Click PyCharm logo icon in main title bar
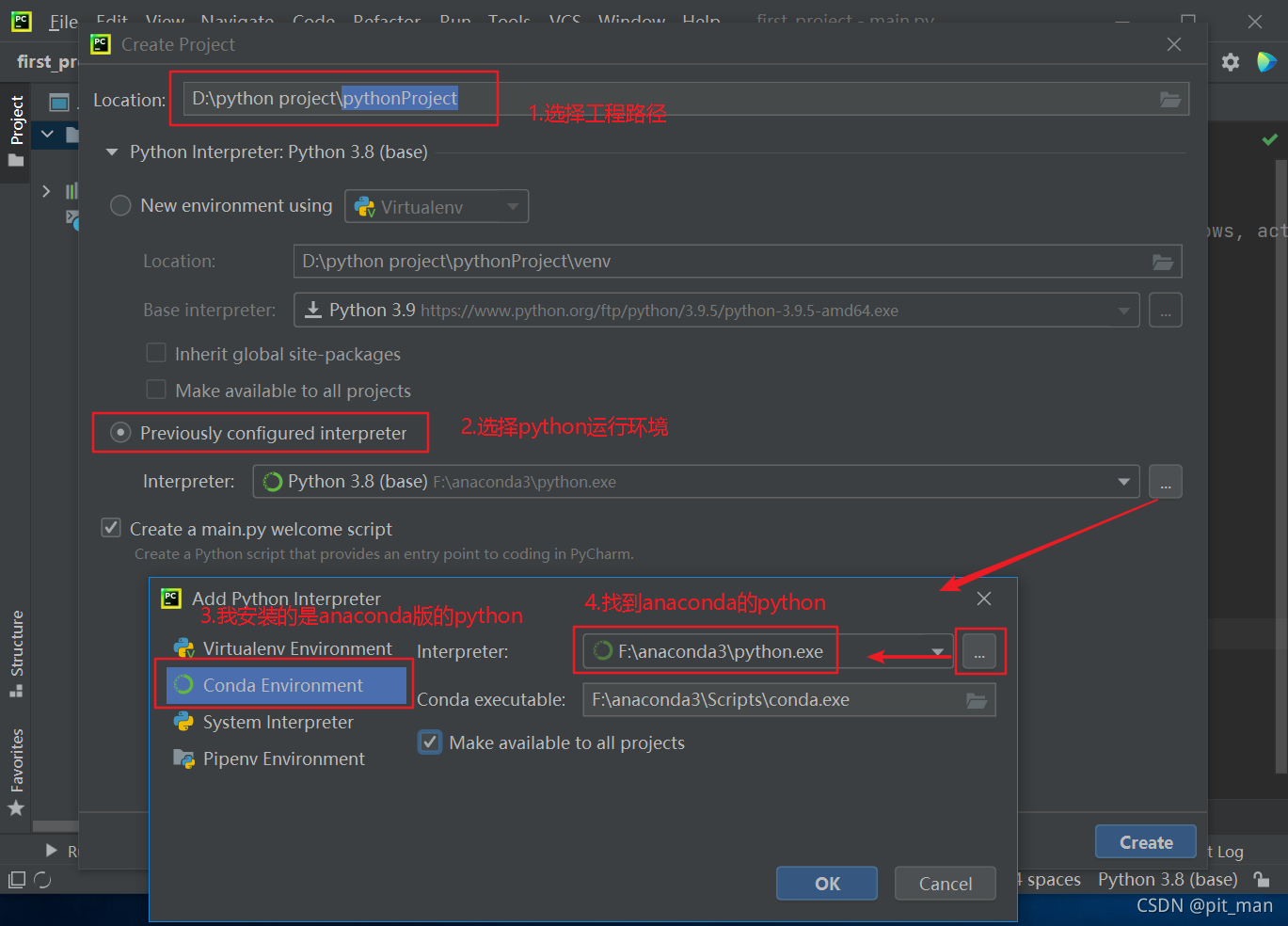 (21, 21)
